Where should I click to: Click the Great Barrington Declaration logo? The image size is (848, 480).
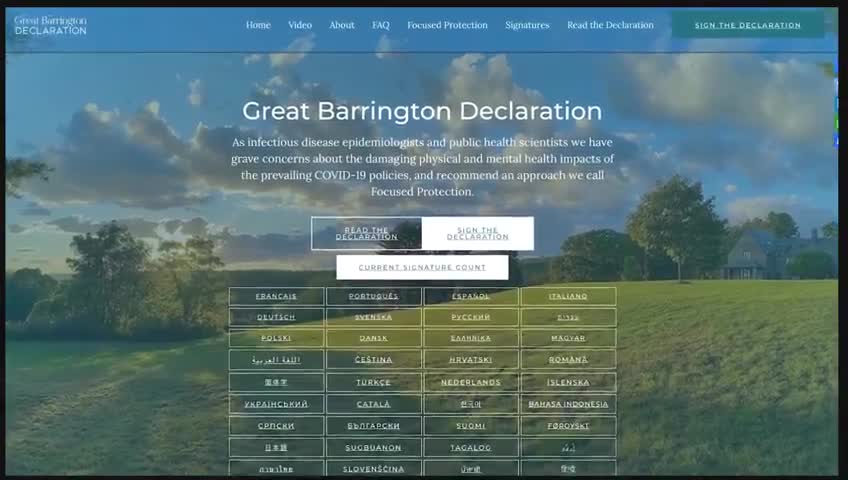[50, 25]
